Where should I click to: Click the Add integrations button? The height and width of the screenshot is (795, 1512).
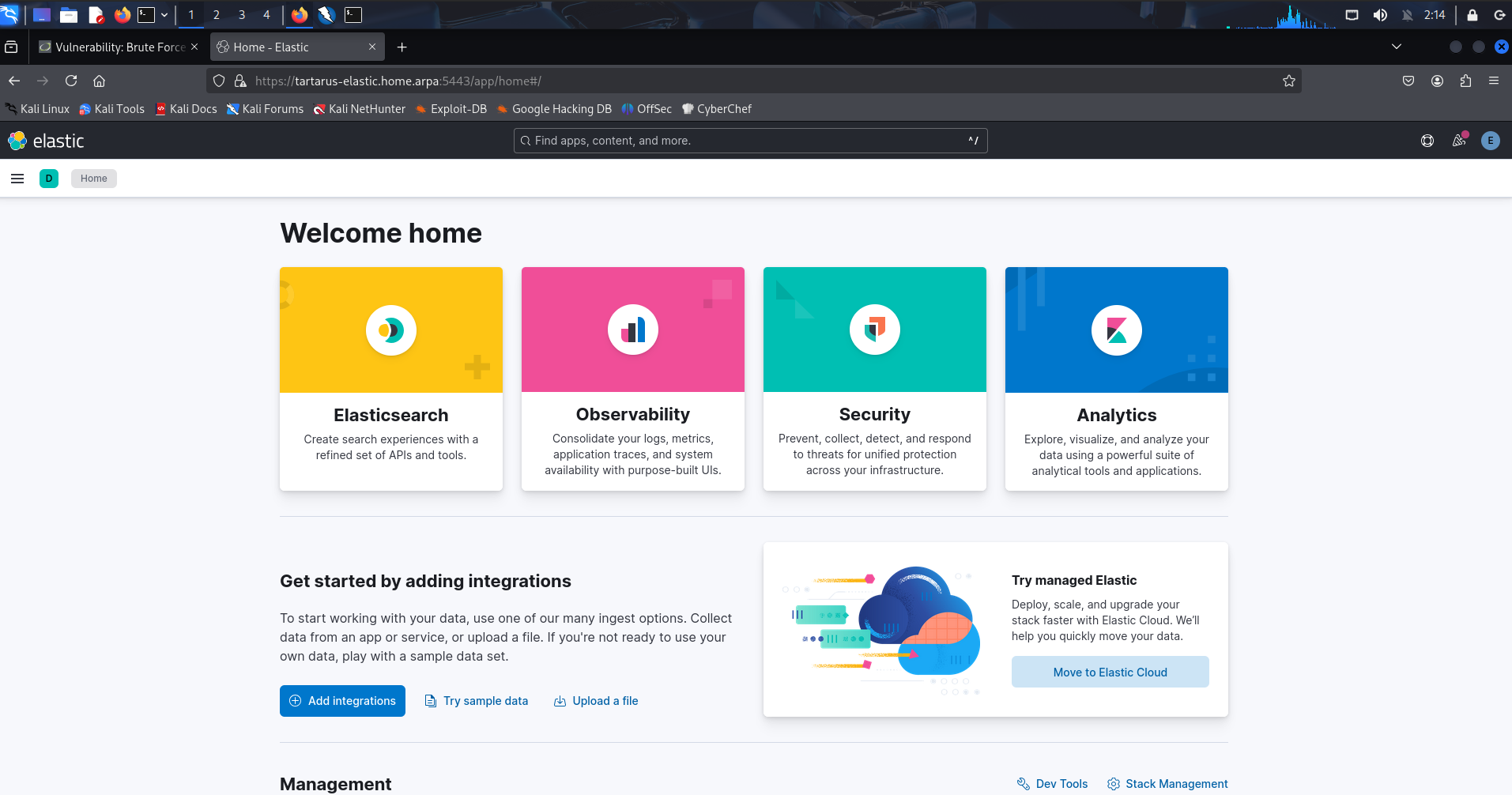coord(342,701)
